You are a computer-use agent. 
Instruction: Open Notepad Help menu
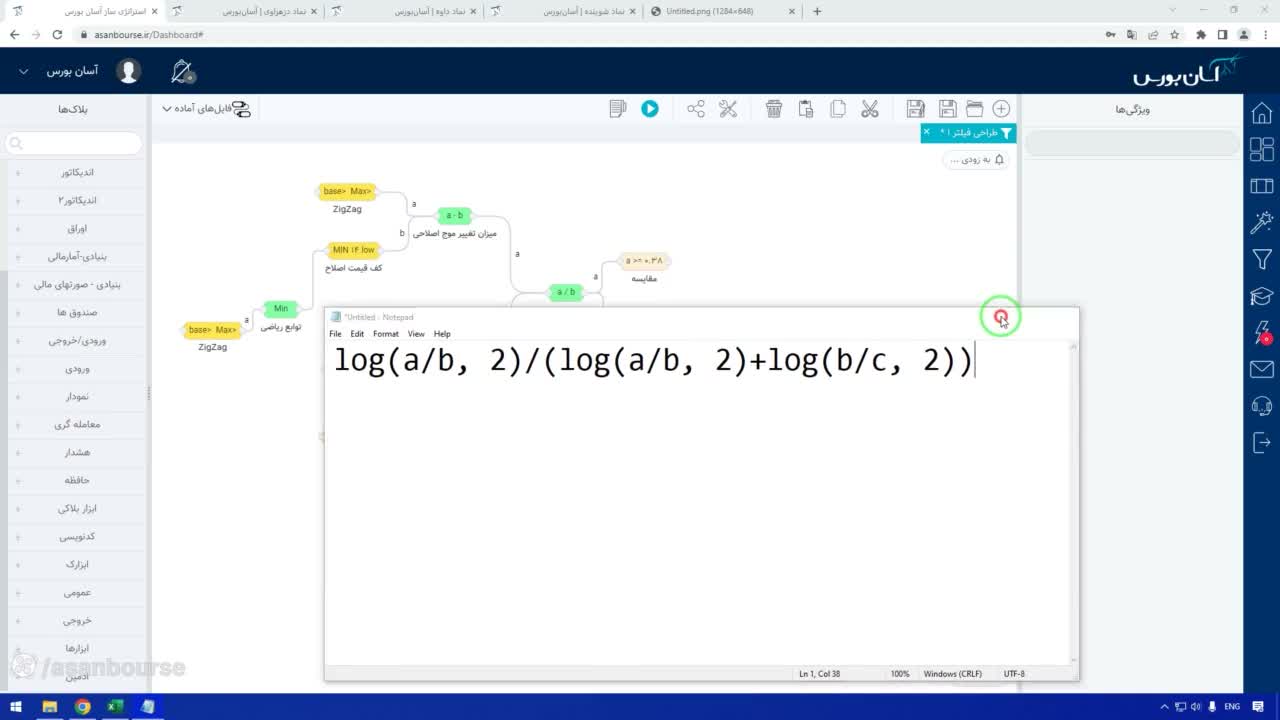(442, 334)
